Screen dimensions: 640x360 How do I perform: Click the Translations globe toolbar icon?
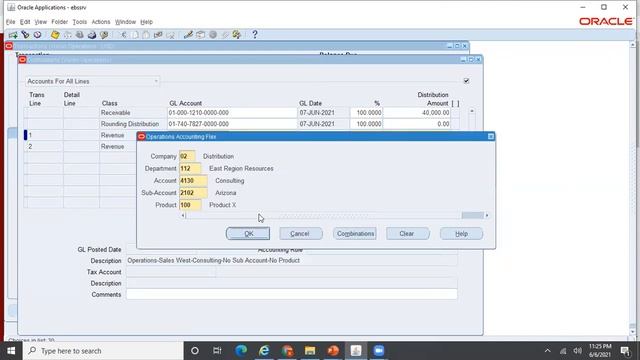click(213, 35)
